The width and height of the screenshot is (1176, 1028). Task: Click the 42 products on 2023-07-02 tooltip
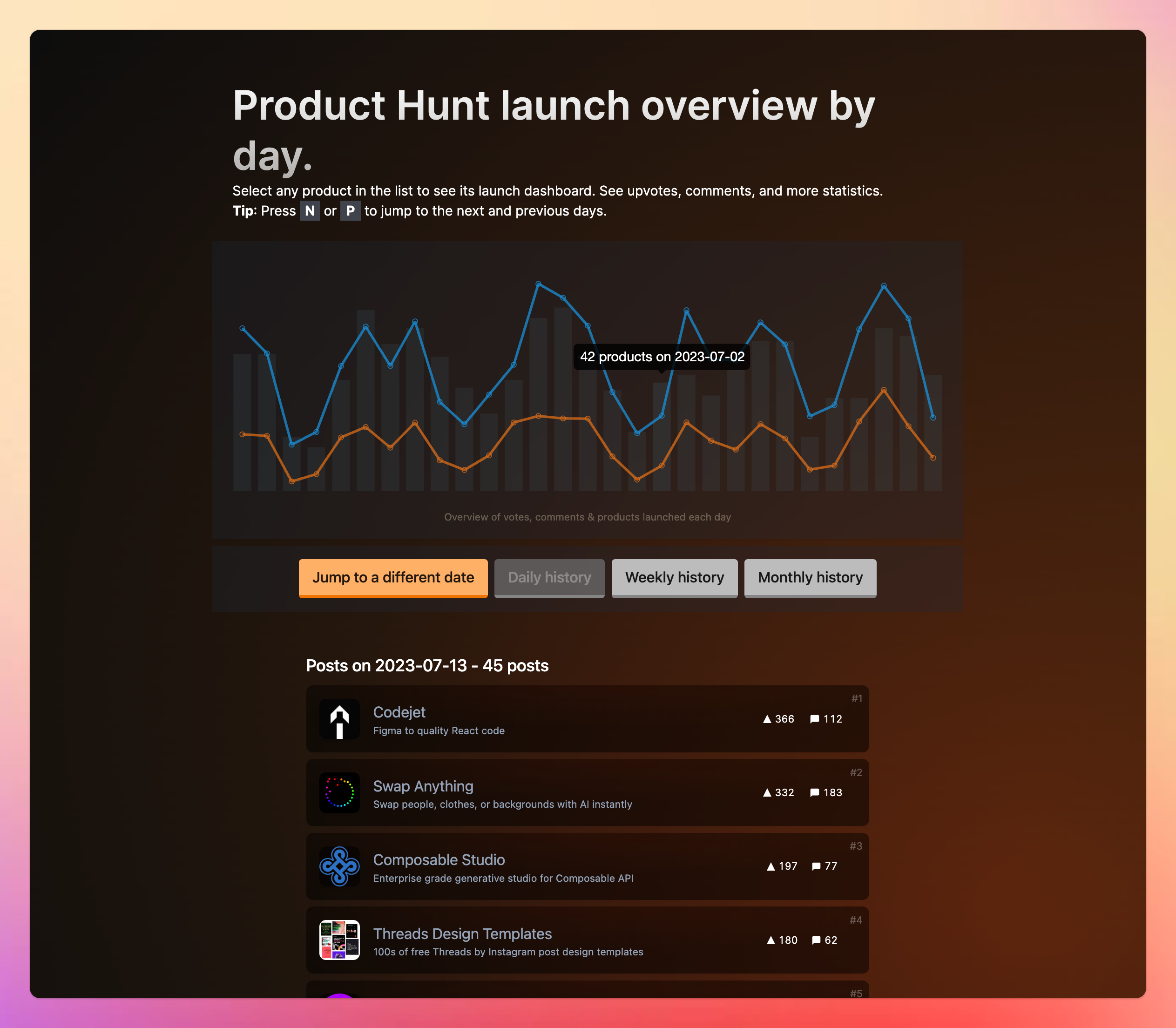coord(662,357)
